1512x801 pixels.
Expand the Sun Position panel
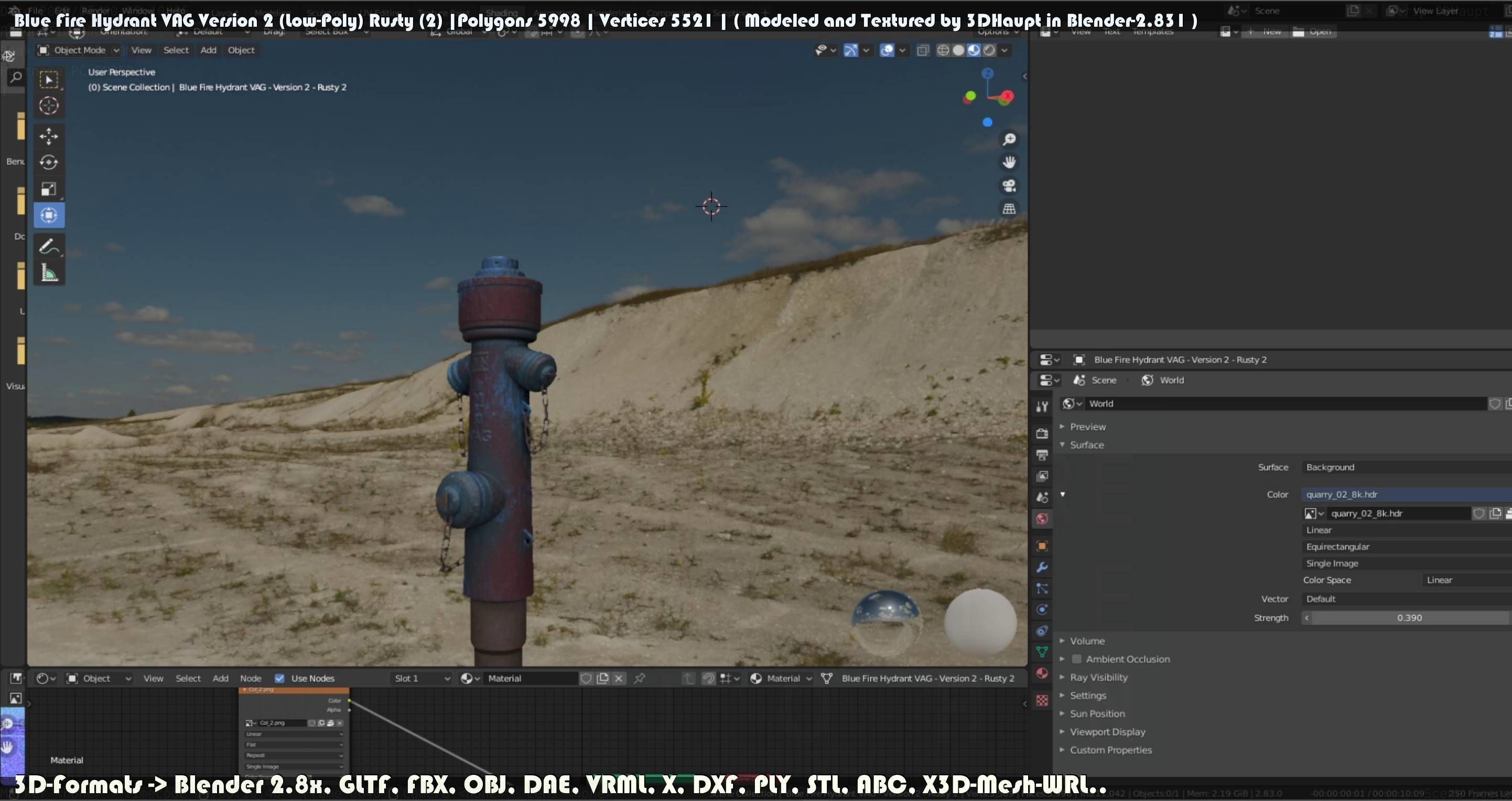click(1096, 713)
